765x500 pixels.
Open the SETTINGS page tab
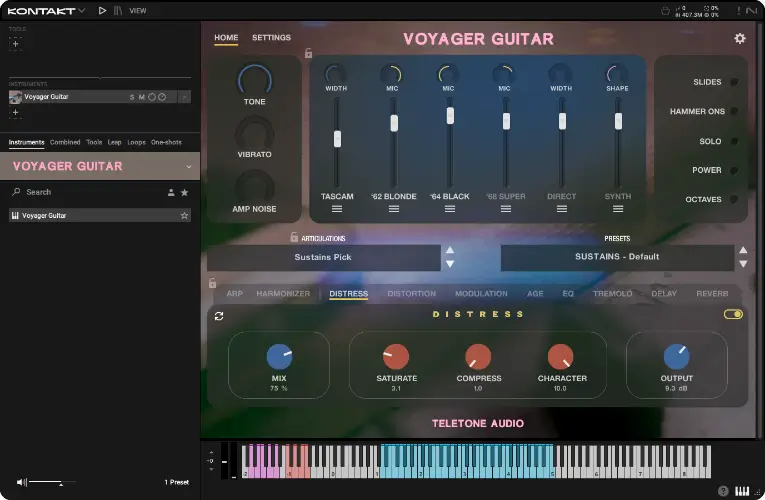pyautogui.click(x=271, y=38)
